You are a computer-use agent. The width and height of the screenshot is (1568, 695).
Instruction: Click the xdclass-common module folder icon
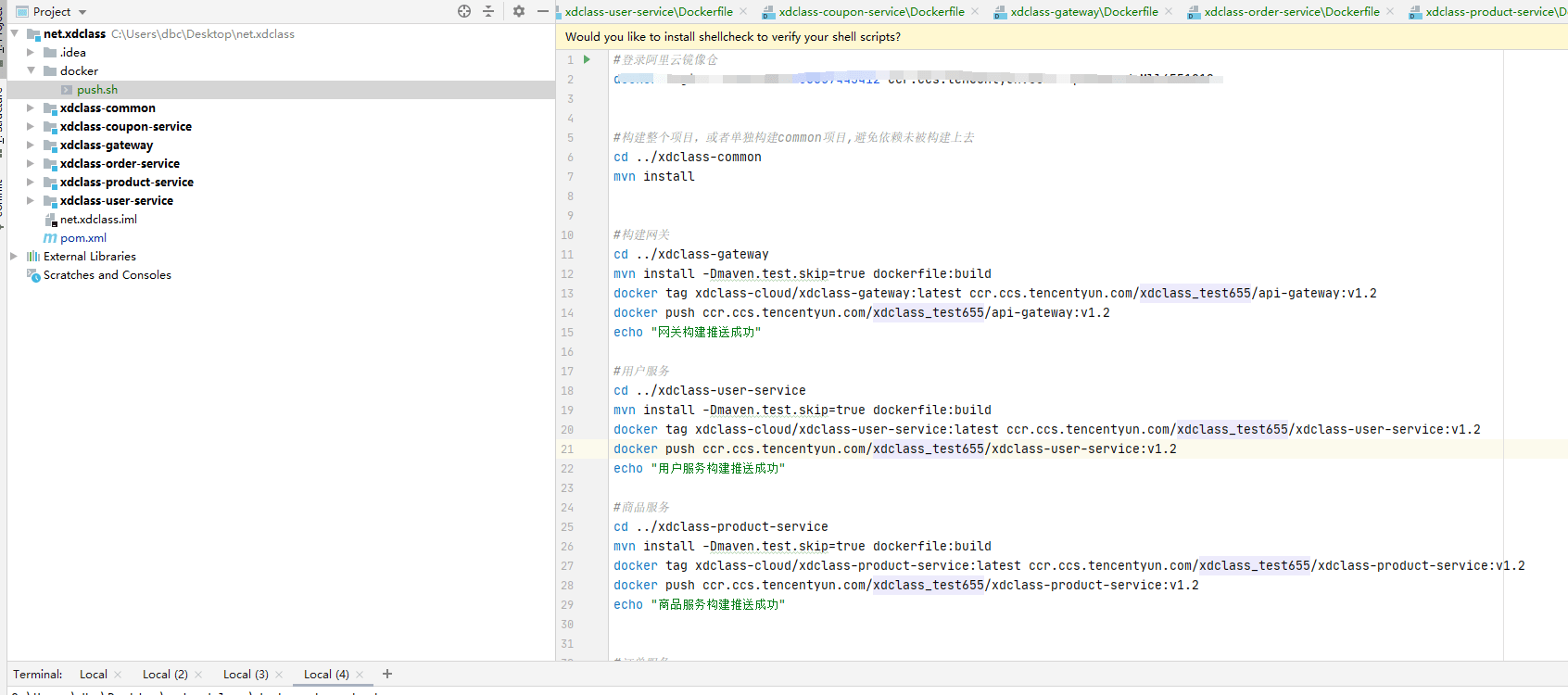click(x=51, y=108)
